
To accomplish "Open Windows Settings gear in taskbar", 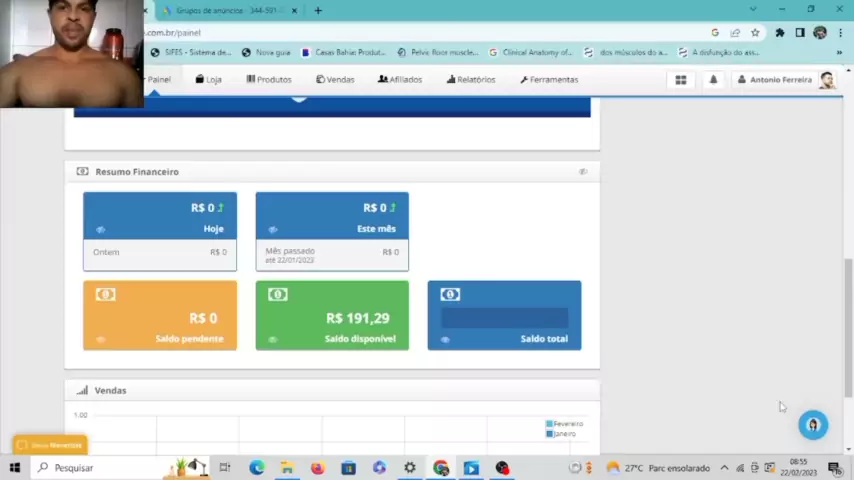I will [410, 468].
